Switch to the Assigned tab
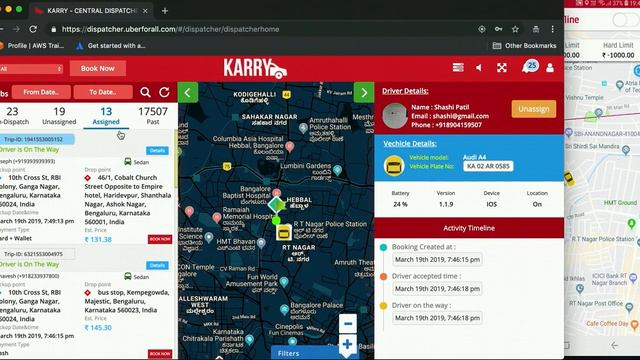Image resolution: width=640 pixels, height=360 pixels. [x=106, y=116]
